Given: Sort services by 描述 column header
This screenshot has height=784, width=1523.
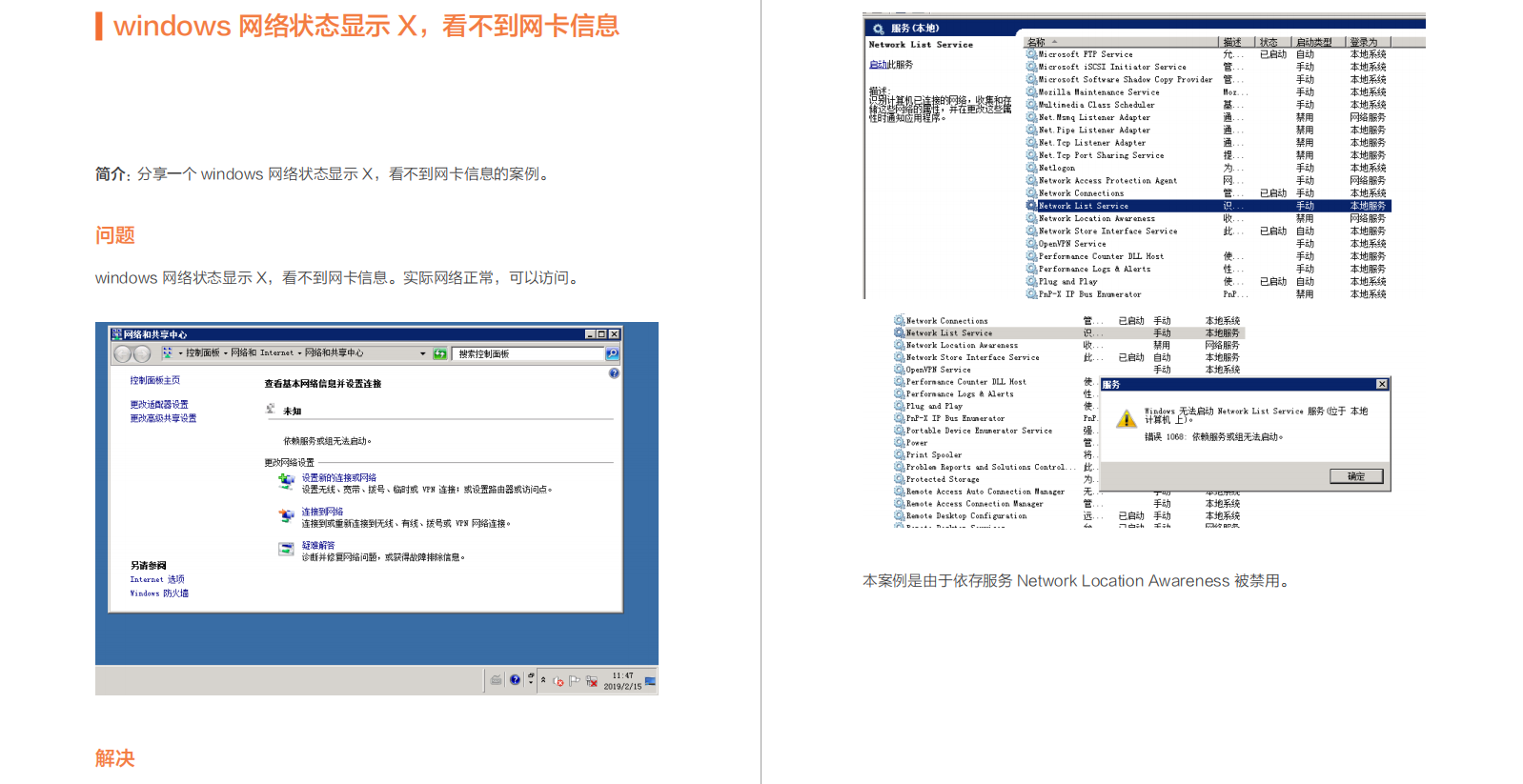Looking at the screenshot, I should (x=1237, y=42).
